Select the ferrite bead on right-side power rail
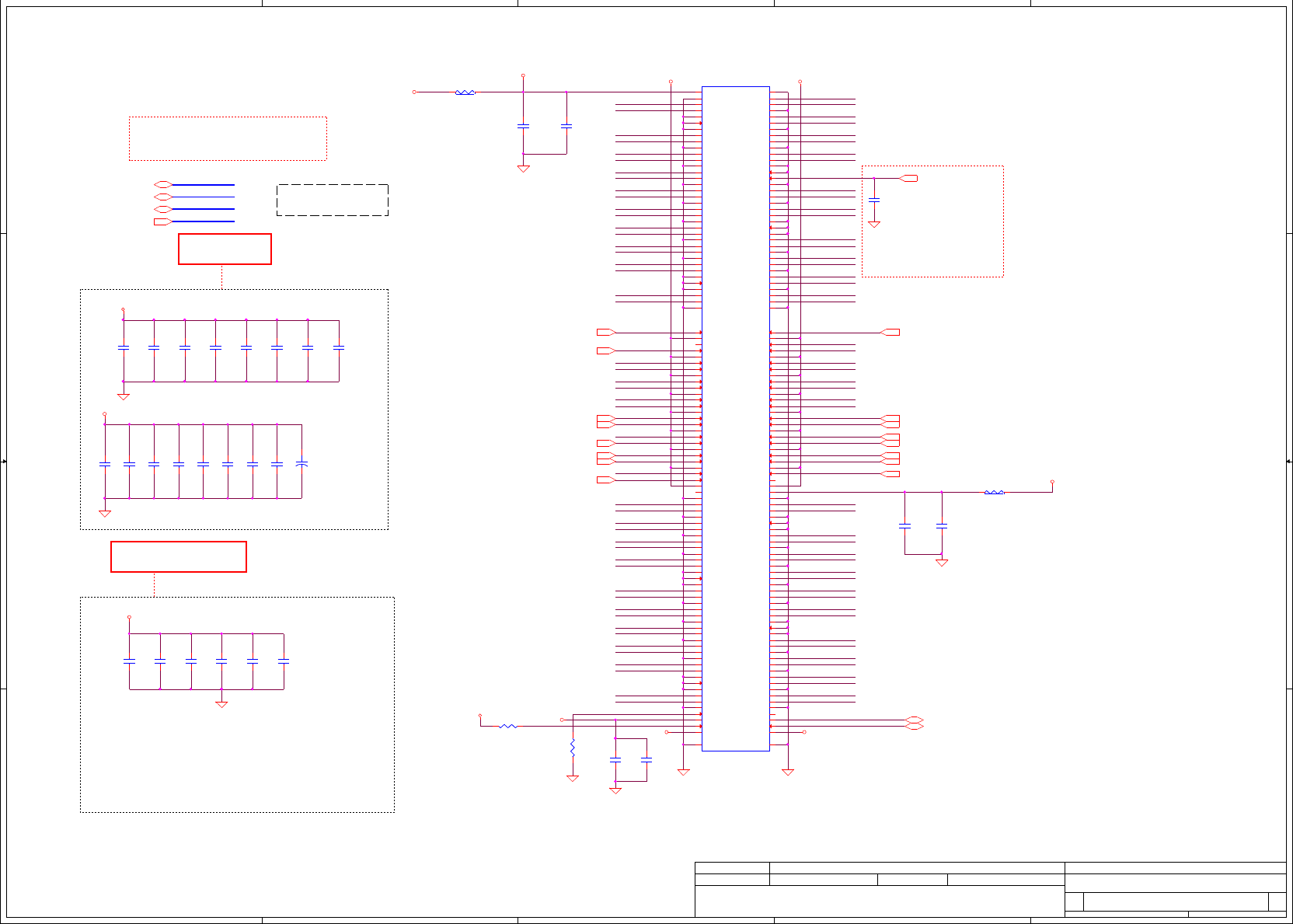The image size is (1293, 924). pos(994,492)
